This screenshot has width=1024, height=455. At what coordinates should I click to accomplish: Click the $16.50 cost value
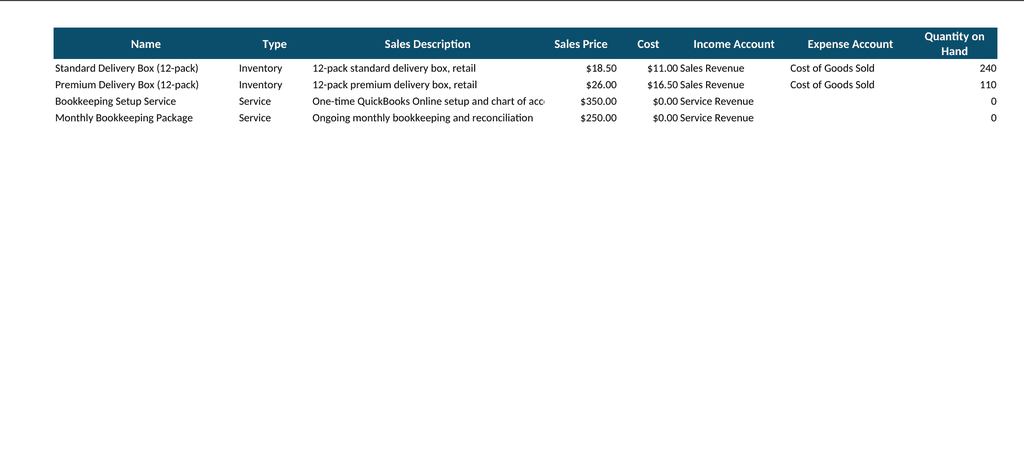click(x=663, y=85)
